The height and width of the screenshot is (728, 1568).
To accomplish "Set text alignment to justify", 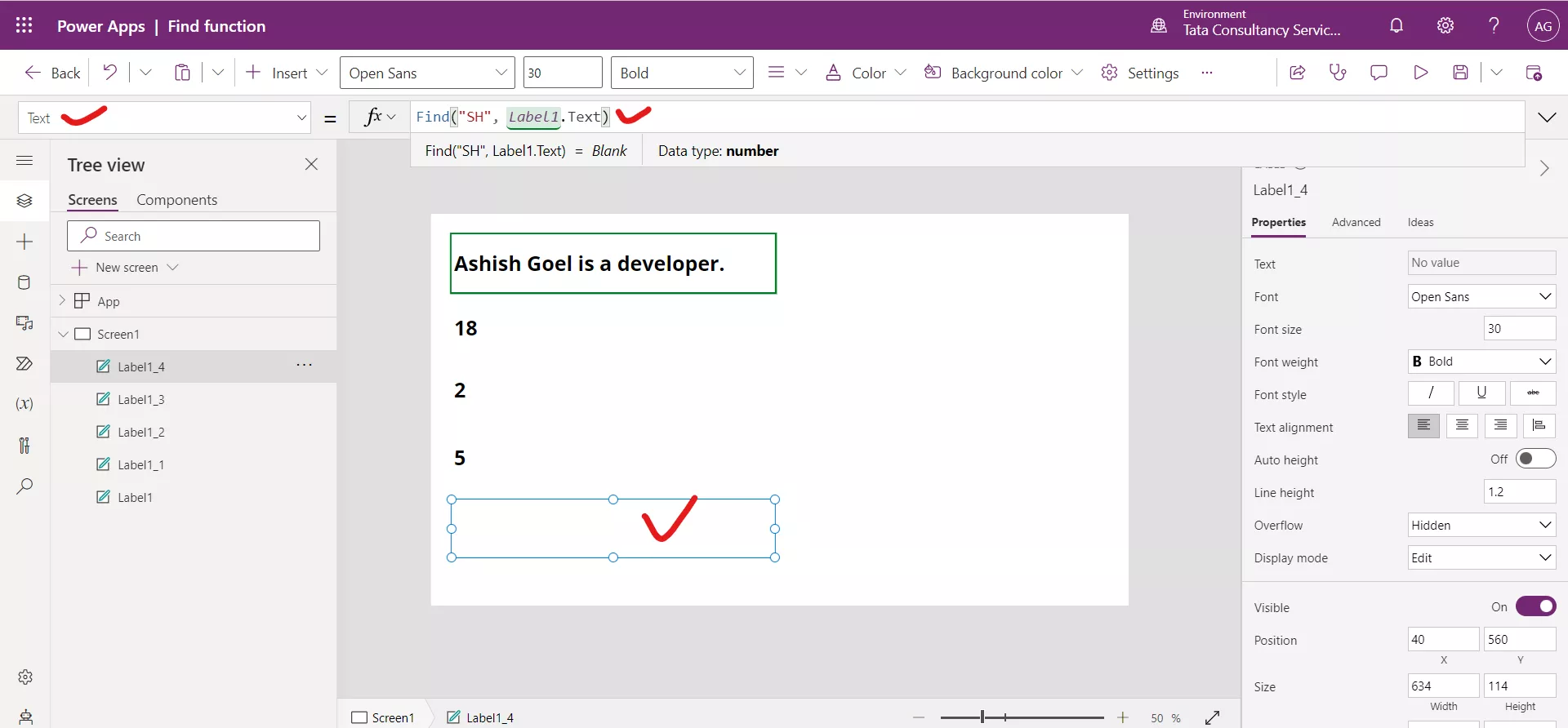I will coord(1539,426).
